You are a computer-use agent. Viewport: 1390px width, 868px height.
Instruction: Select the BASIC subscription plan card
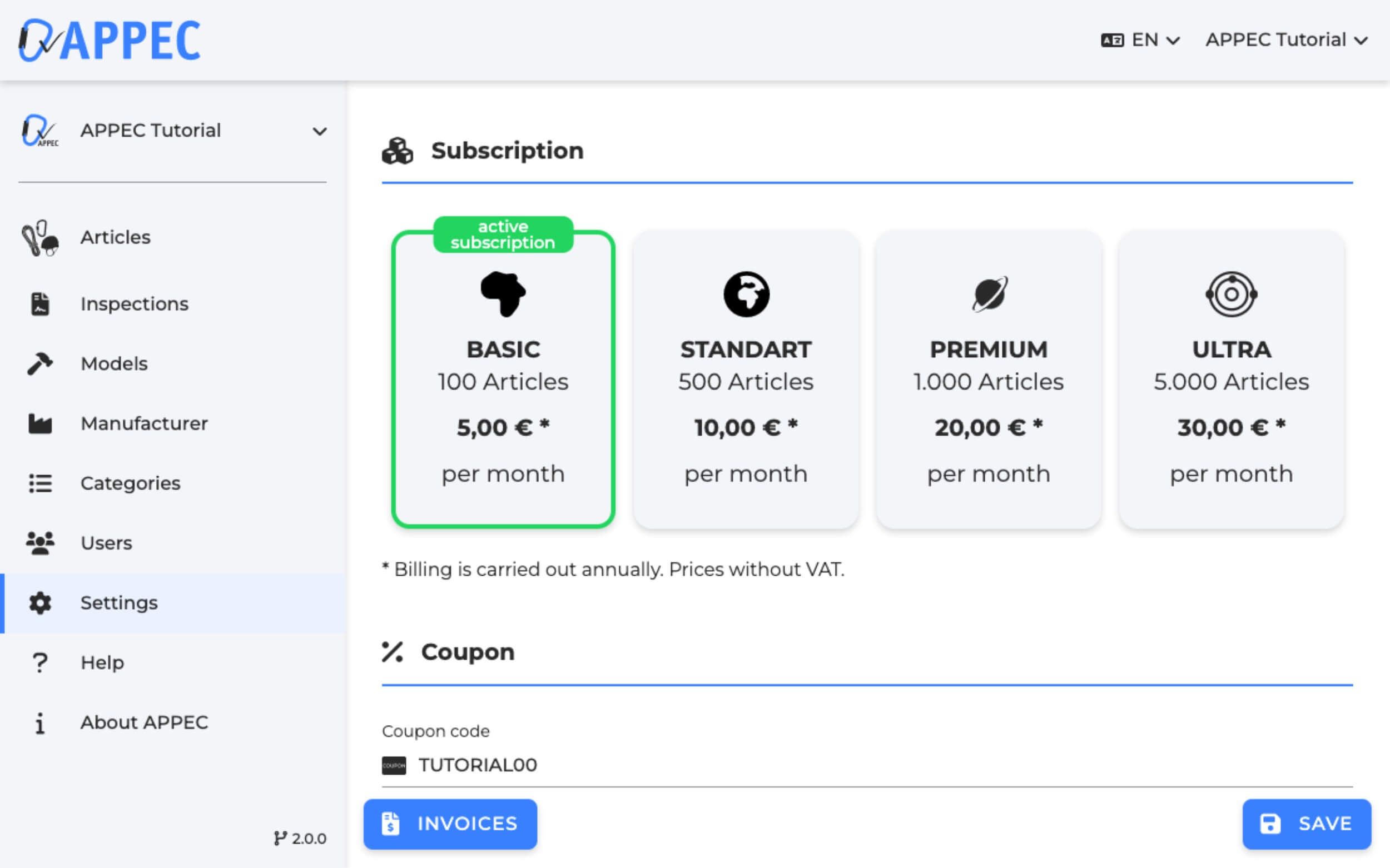[503, 379]
